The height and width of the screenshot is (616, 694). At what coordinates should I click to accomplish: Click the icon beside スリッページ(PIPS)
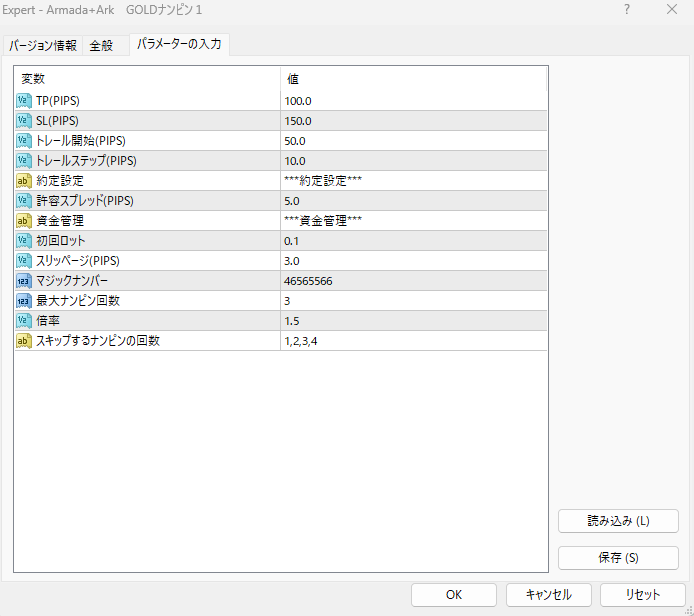point(24,261)
